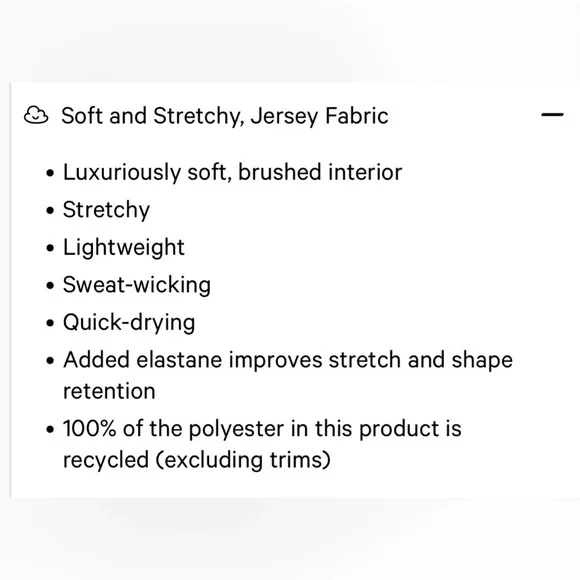
Task: Click the bullet dot before 100% polyester
Action: pyautogui.click(x=50, y=429)
